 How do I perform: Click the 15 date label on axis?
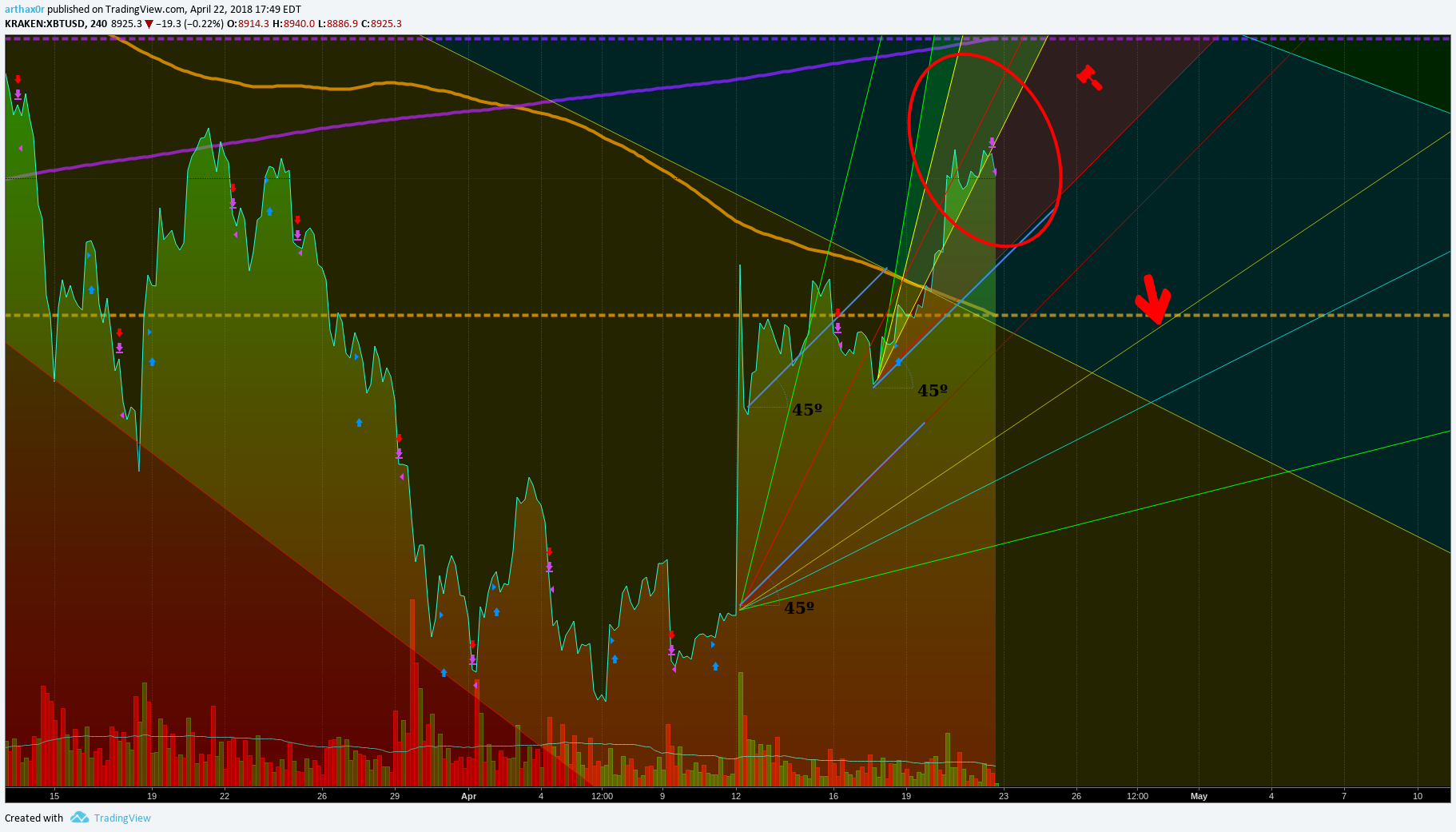54,796
